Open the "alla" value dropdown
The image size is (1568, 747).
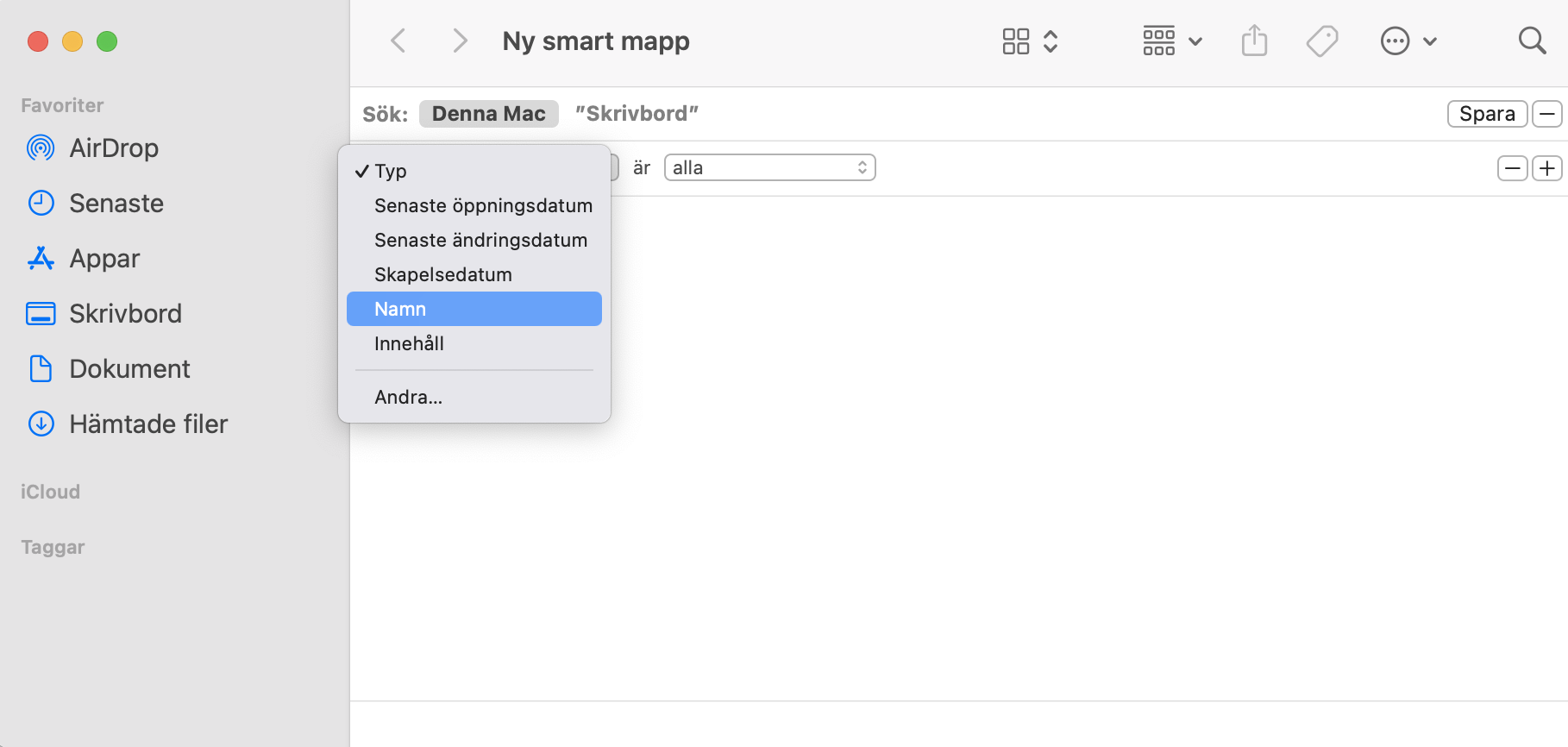pyautogui.click(x=770, y=167)
